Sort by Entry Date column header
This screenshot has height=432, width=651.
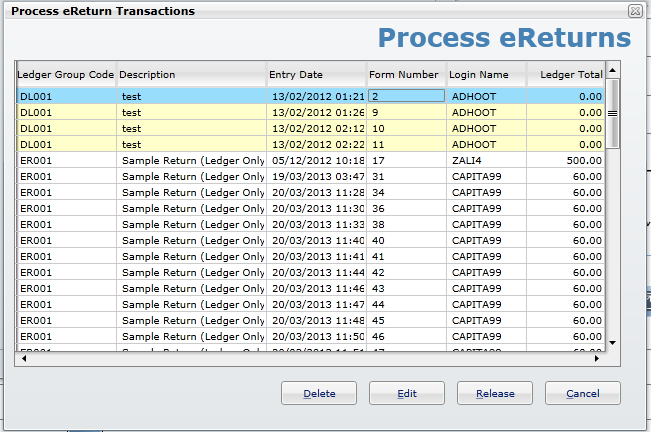pos(316,75)
